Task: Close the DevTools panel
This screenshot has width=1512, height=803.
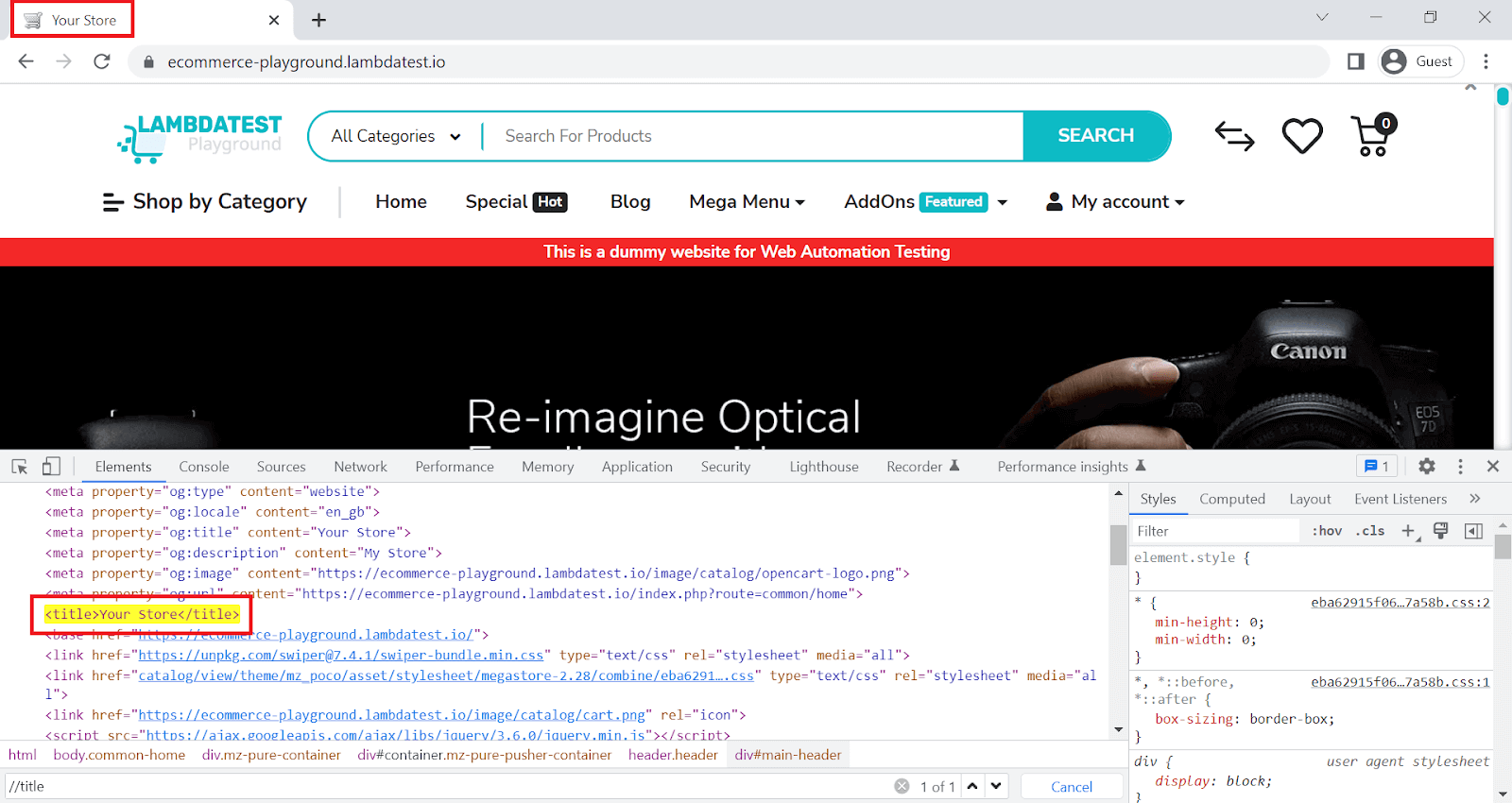Action: (x=1493, y=467)
